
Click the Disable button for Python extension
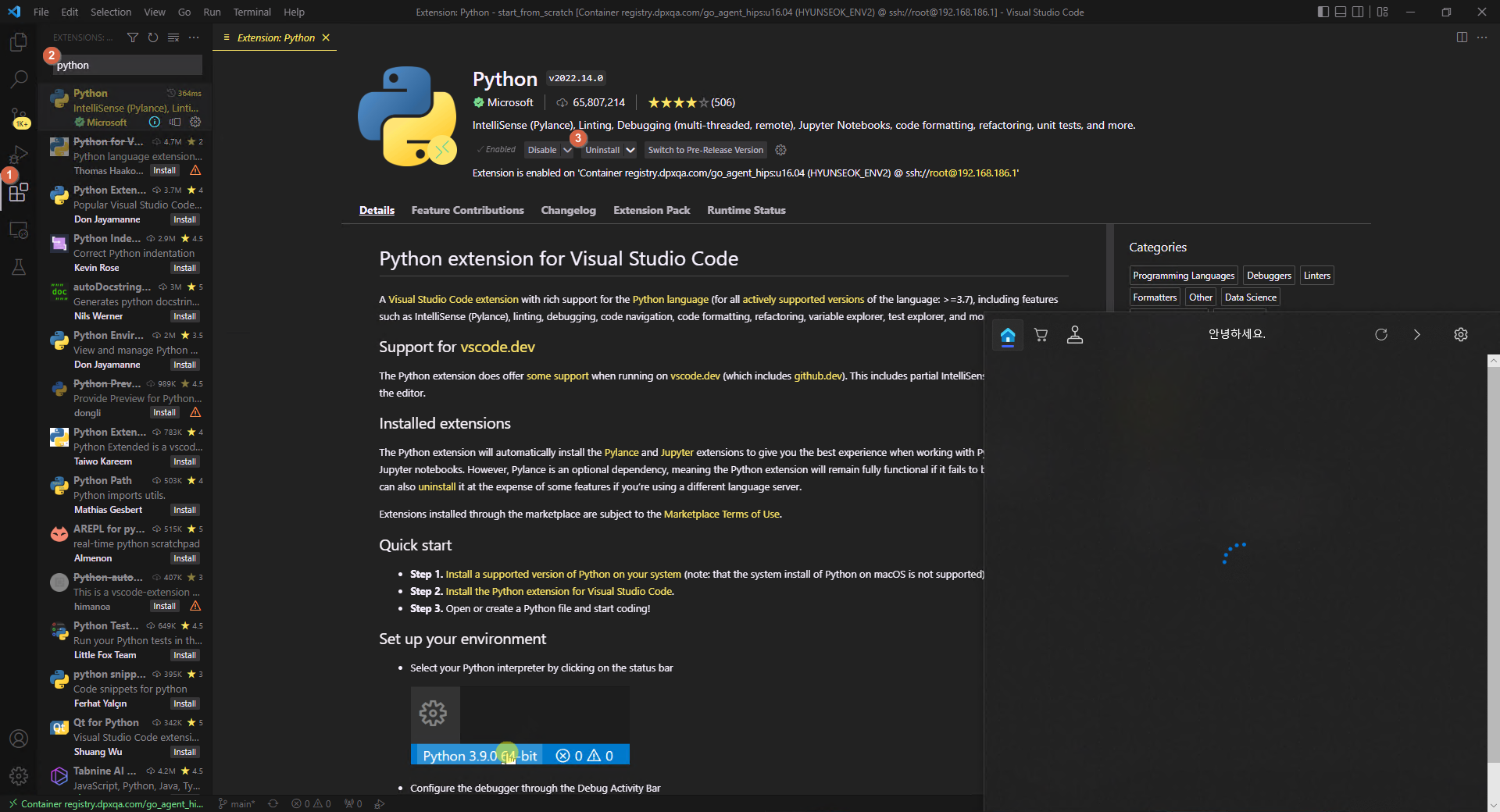pyautogui.click(x=542, y=150)
